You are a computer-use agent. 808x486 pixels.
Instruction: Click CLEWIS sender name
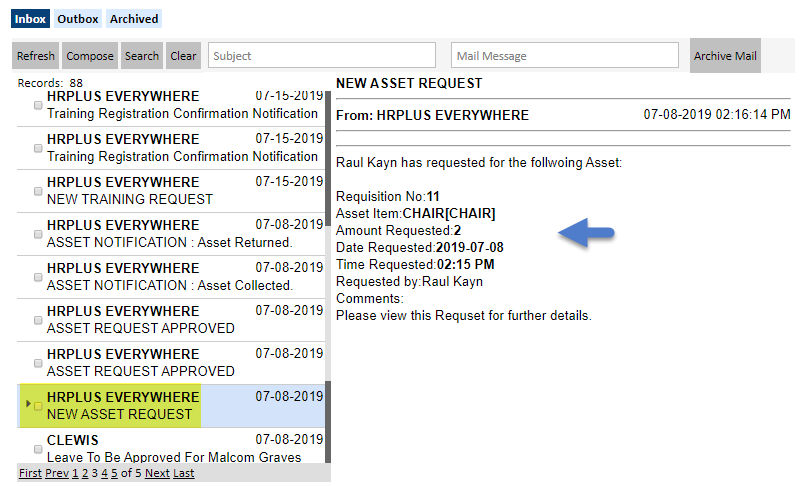73,440
